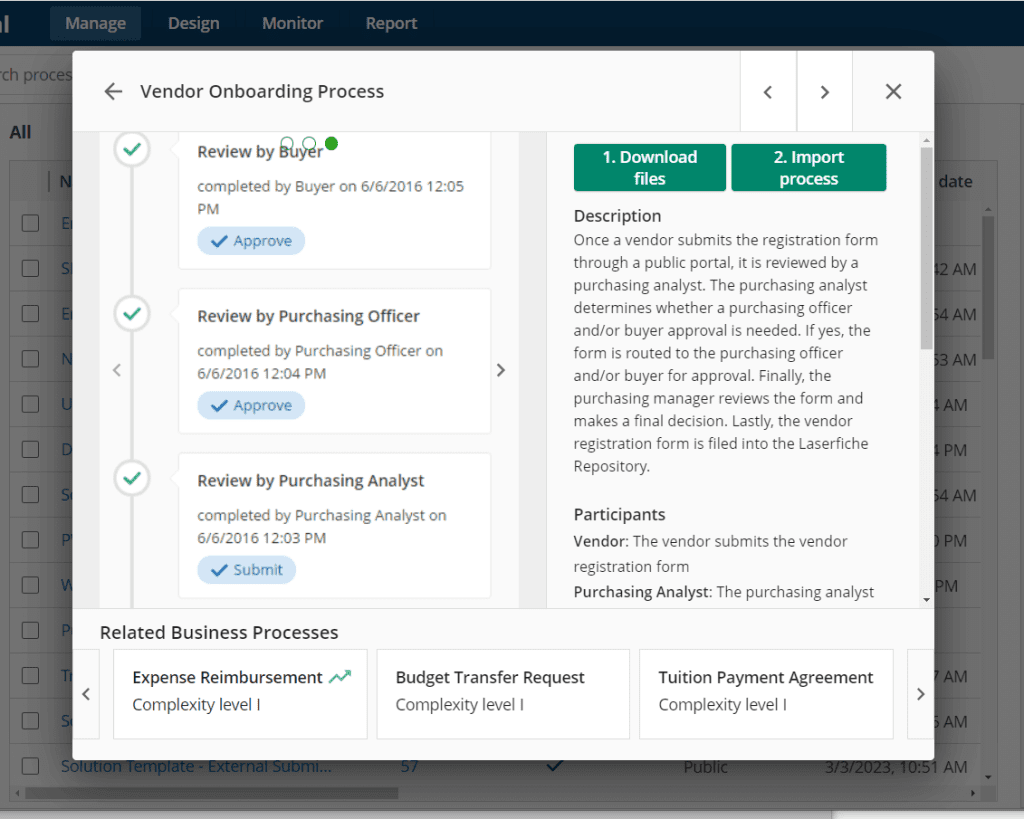Image resolution: width=1024 pixels, height=819 pixels.
Task: Click the up arrow of the description scrollbar
Action: pos(926,140)
